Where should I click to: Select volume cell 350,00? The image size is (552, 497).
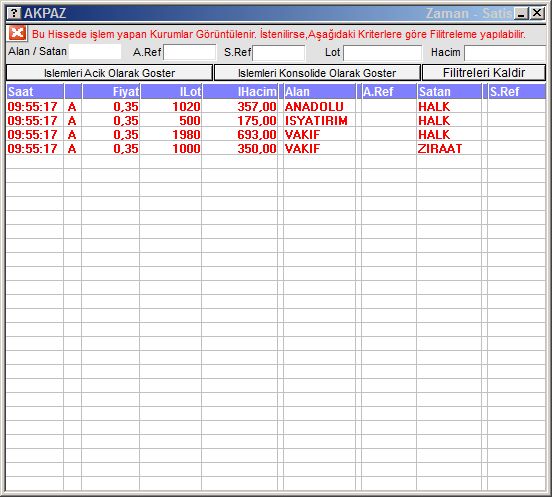tap(240, 149)
